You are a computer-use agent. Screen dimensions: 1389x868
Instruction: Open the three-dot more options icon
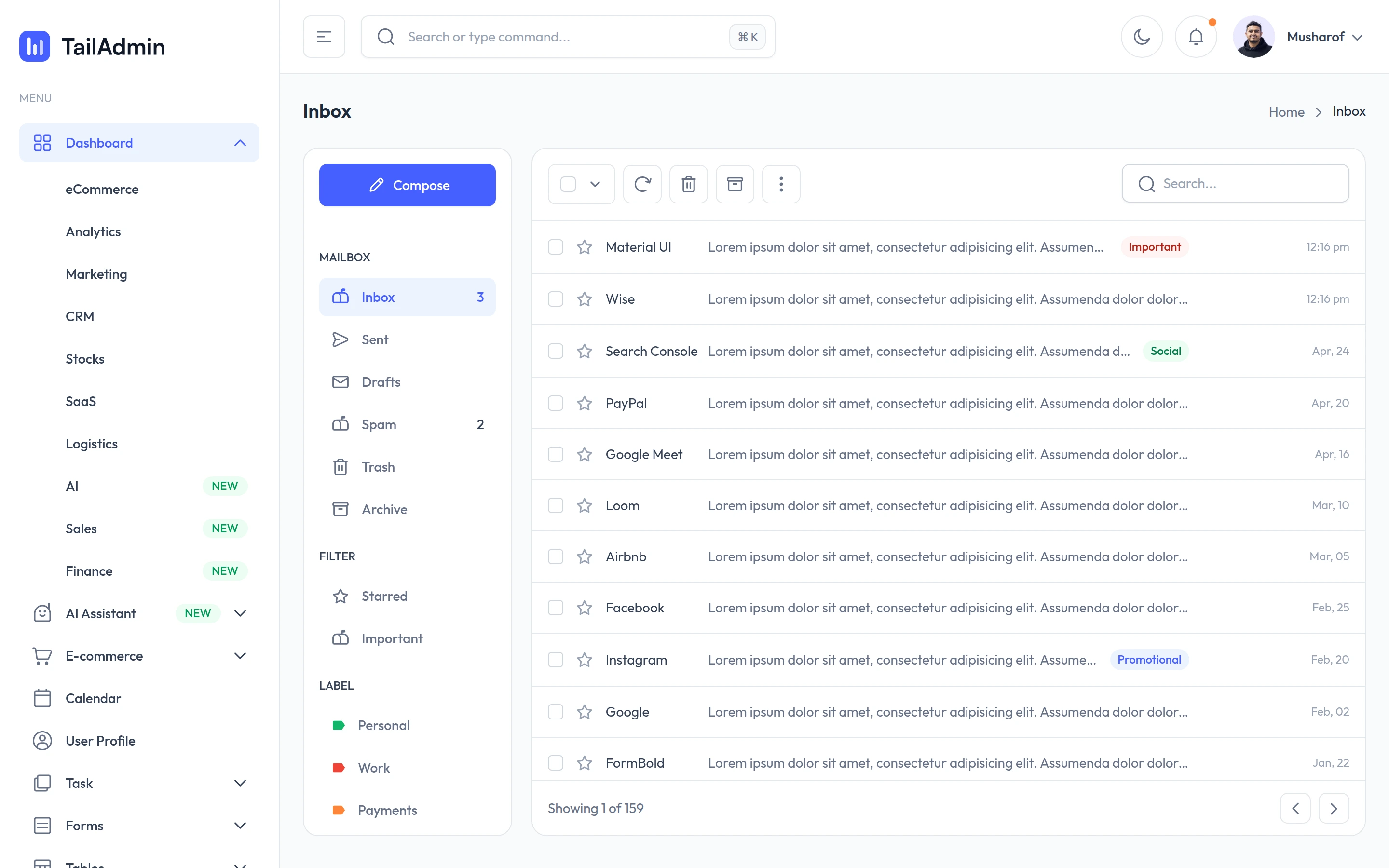[x=781, y=184]
